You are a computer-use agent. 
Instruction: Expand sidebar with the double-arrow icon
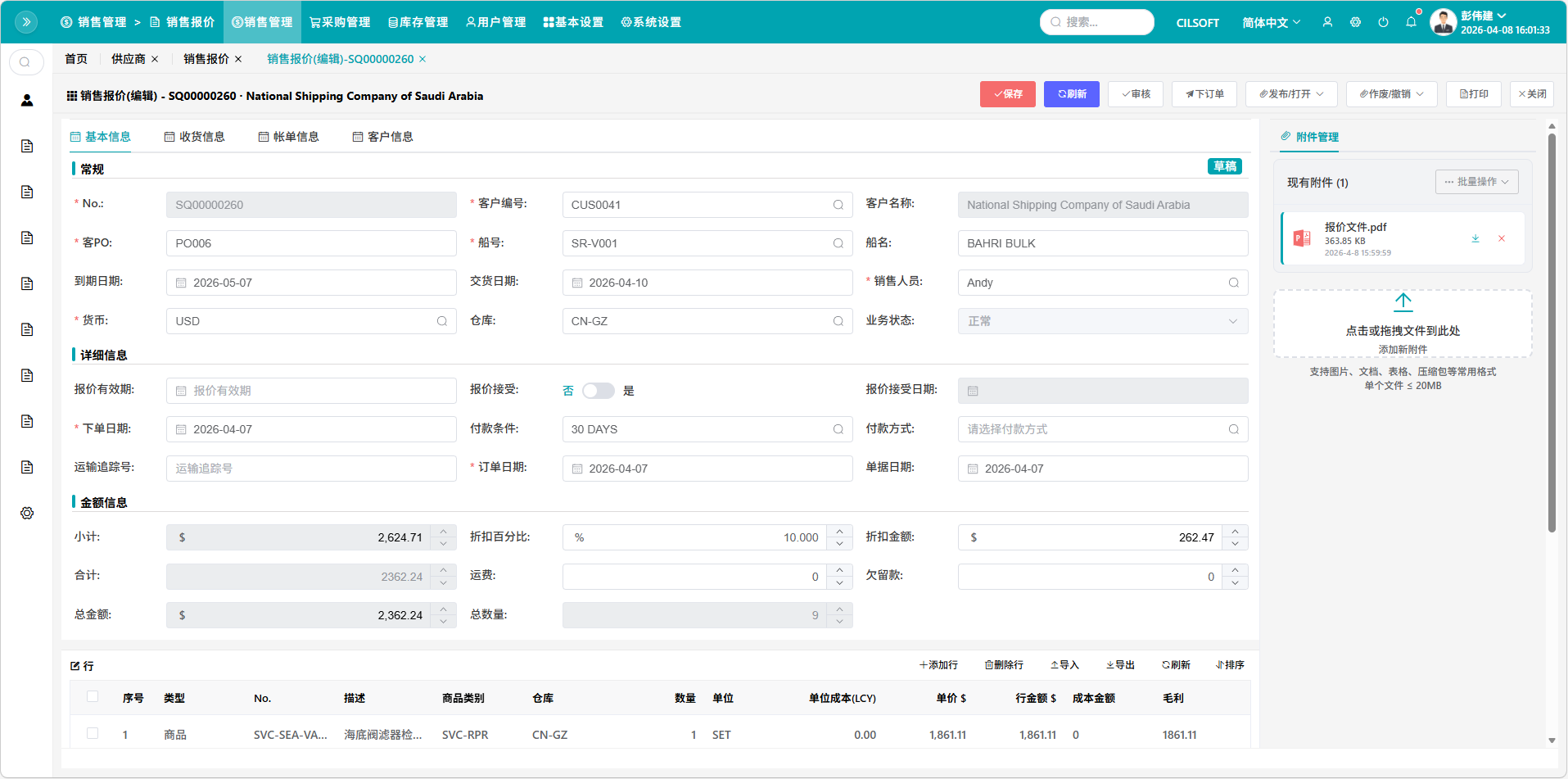[26, 22]
